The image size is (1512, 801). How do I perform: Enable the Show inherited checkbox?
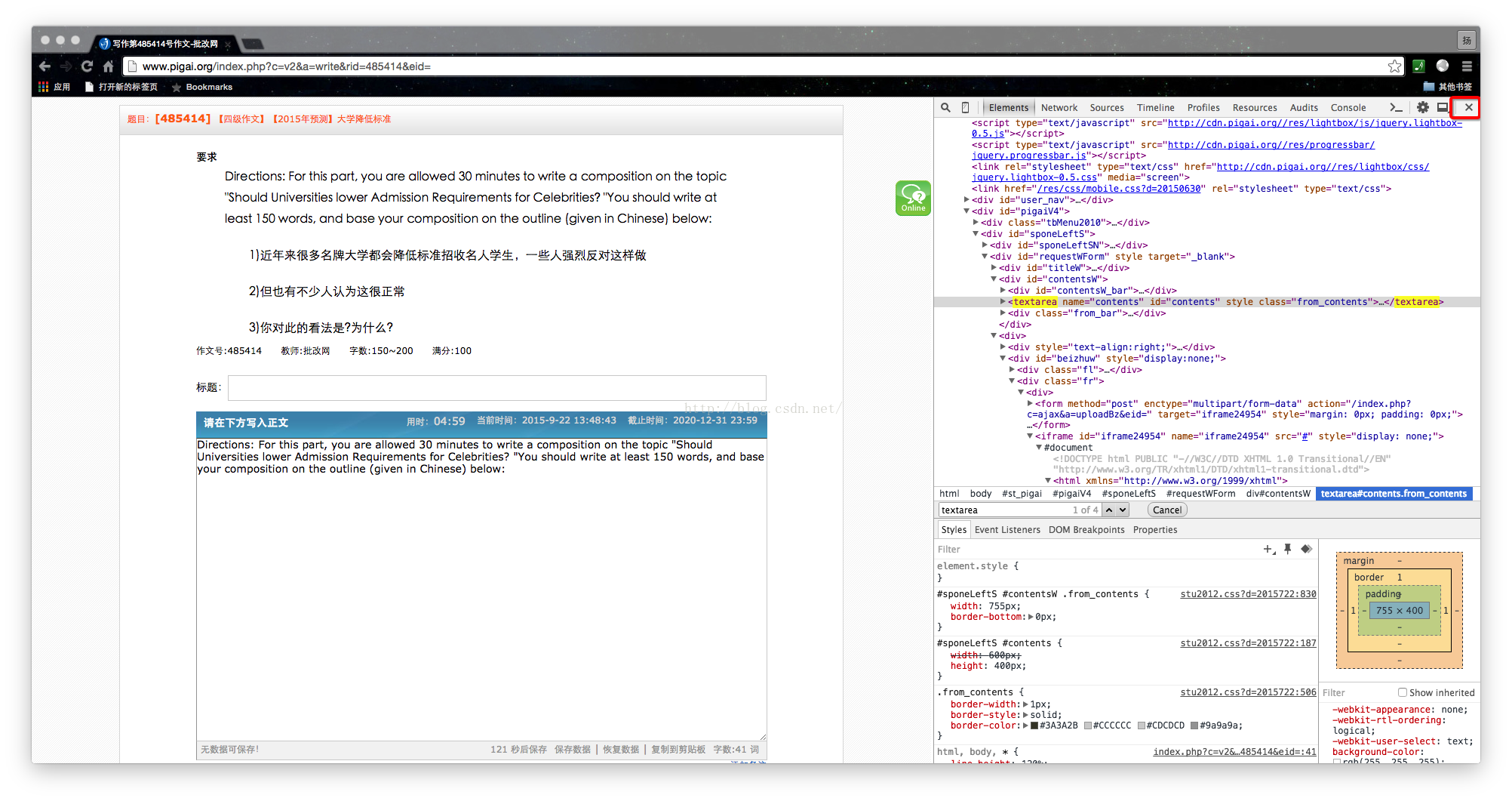[1403, 692]
